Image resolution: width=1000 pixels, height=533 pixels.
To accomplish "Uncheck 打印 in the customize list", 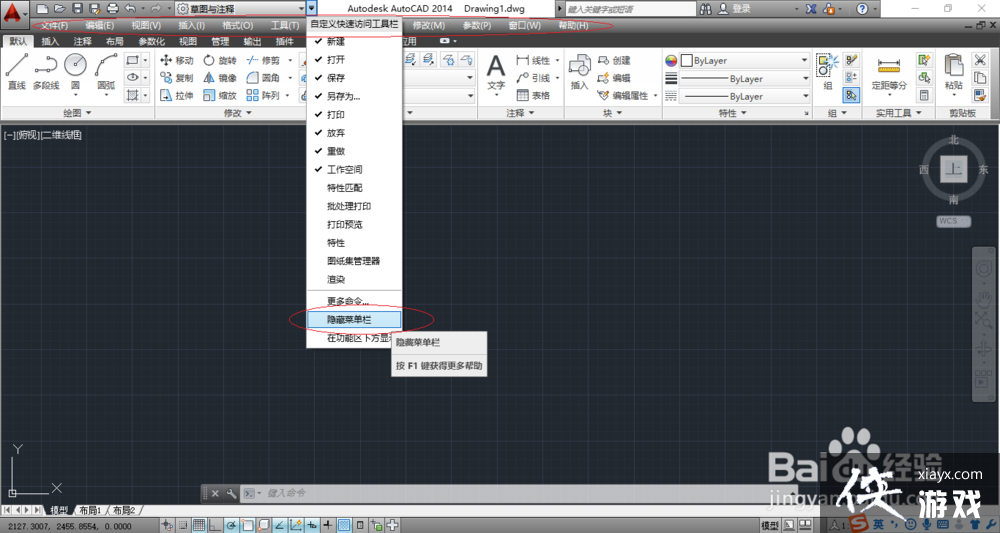I will [355, 115].
